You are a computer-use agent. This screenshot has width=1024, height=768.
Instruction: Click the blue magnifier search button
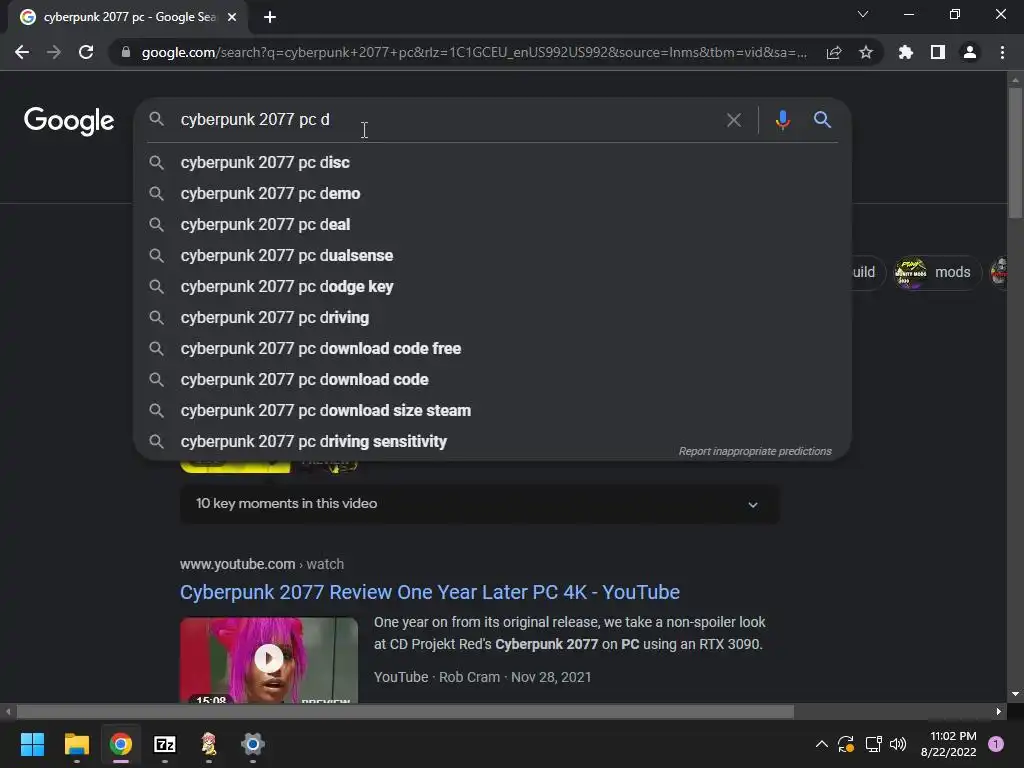[822, 120]
